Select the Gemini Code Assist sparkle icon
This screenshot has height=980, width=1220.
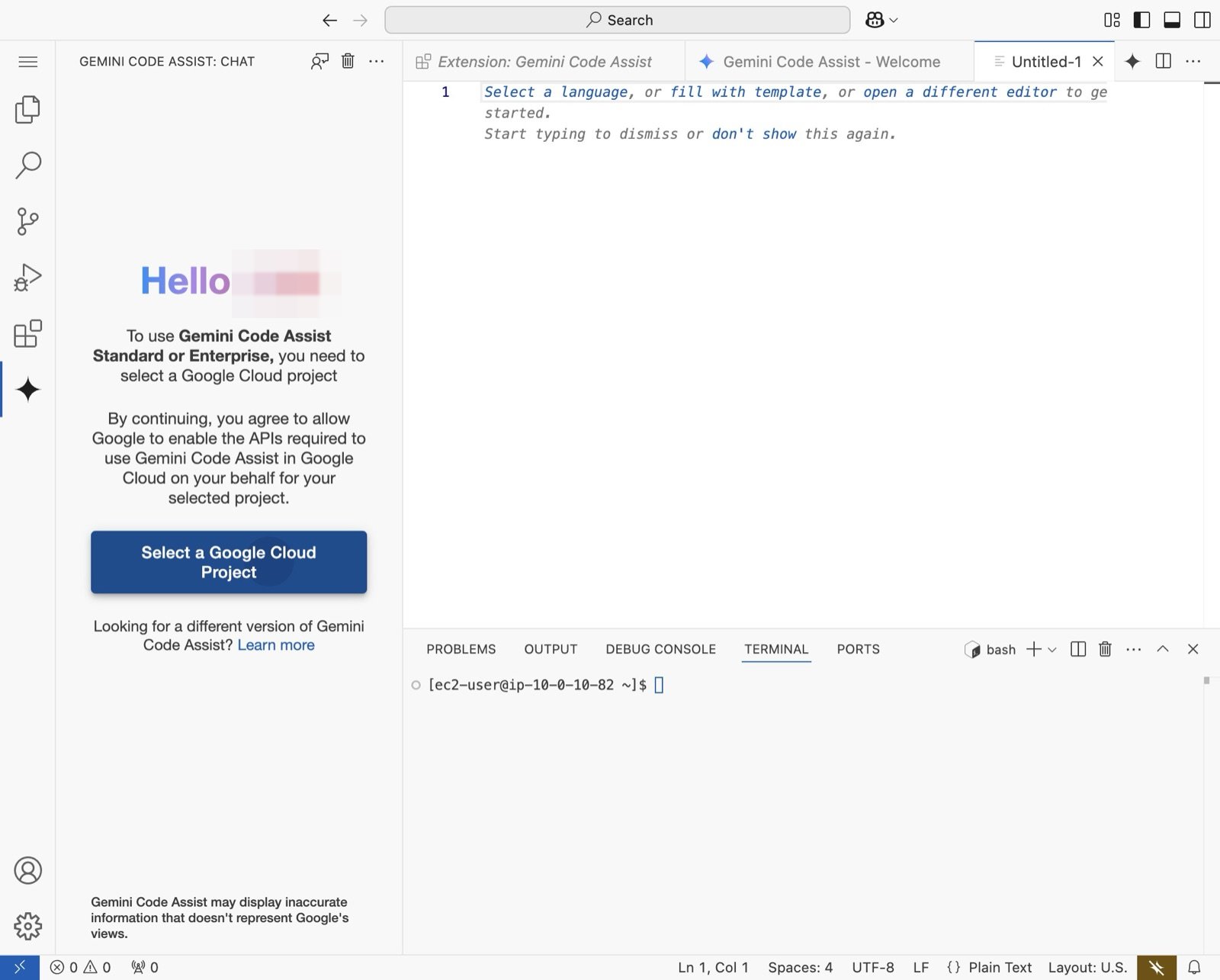click(x=27, y=390)
